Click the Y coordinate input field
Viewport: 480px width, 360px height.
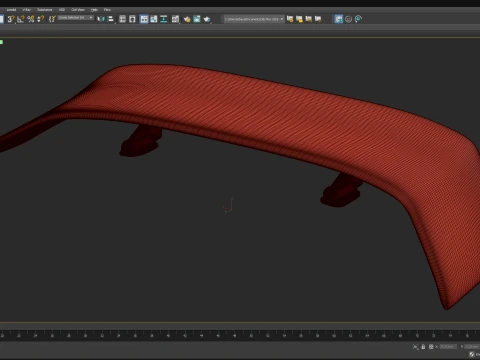tap(473, 347)
